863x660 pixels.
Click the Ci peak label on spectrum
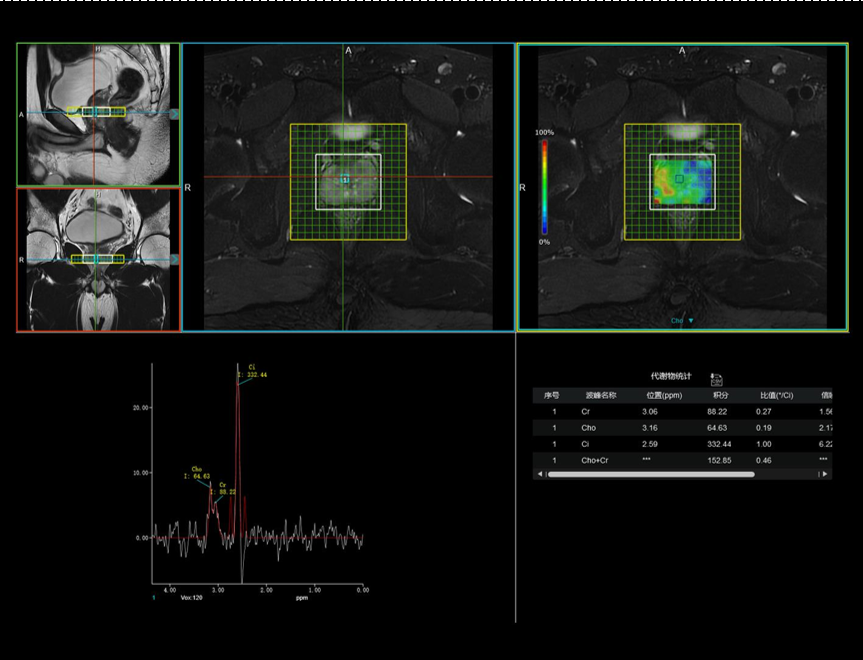(252, 370)
